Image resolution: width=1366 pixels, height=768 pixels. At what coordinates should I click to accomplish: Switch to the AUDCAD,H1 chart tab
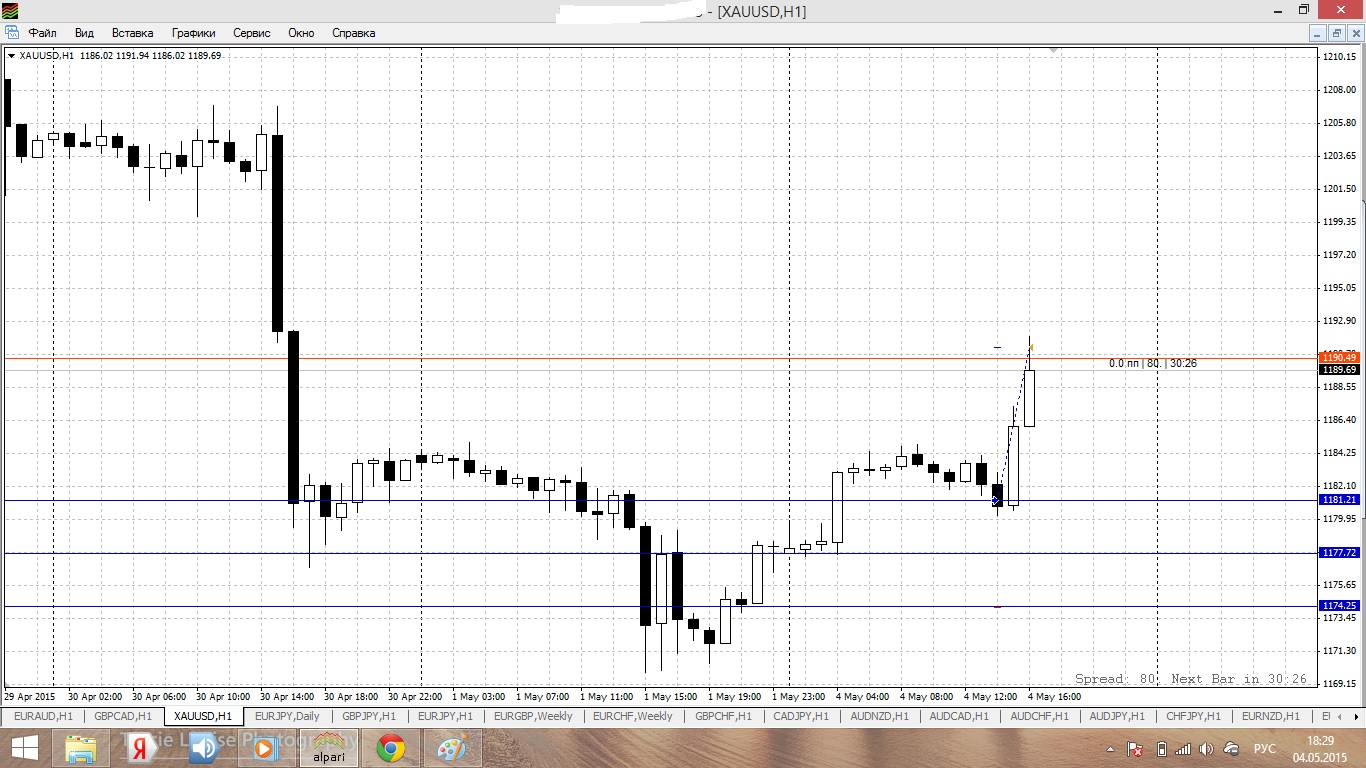[959, 717]
